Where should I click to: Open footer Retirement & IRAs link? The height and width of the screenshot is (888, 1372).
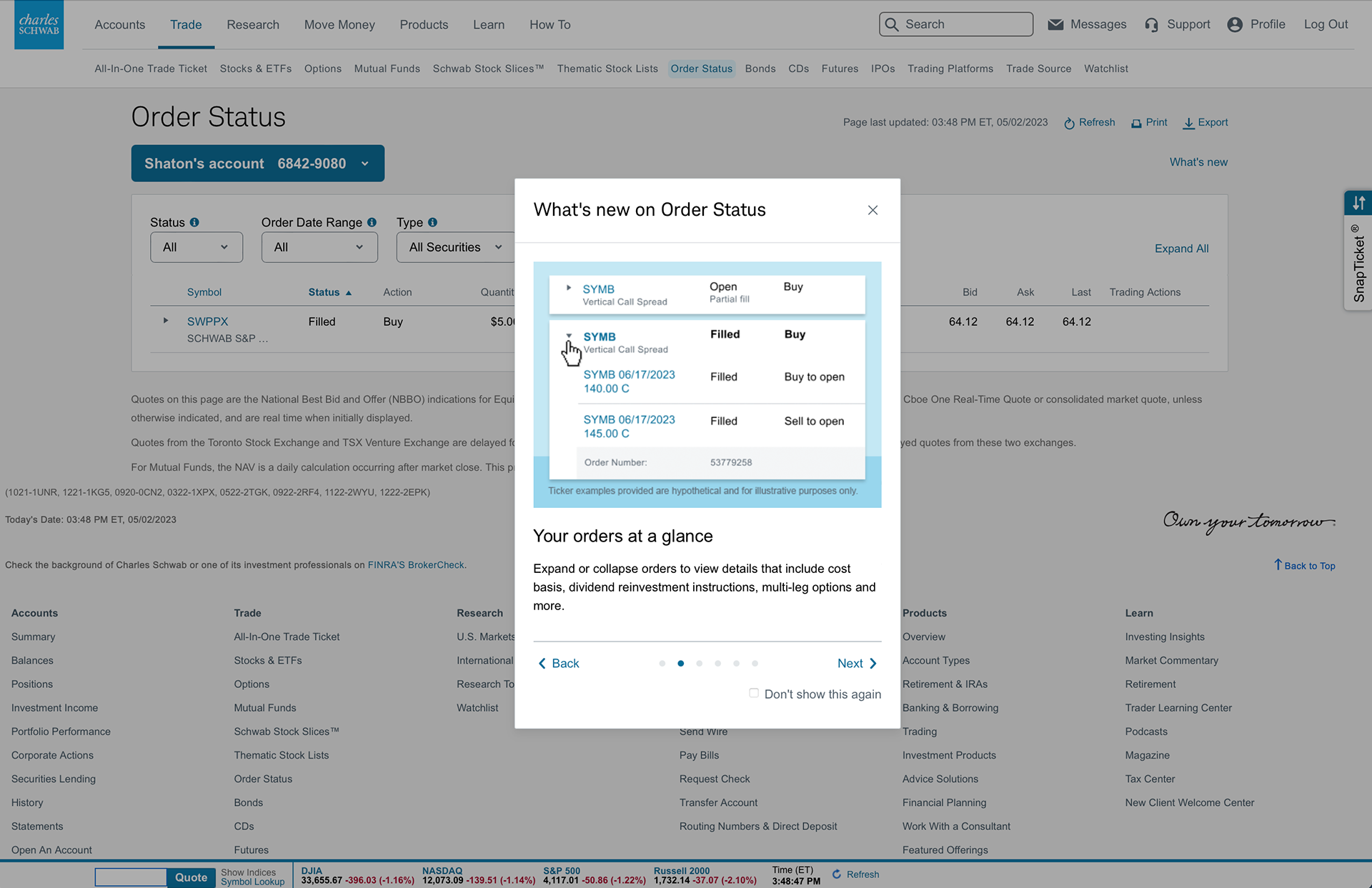pos(945,684)
